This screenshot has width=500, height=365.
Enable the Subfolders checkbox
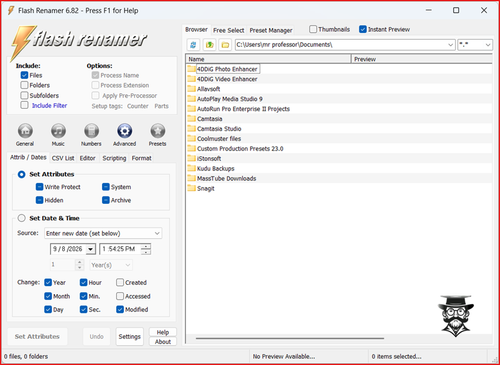click(24, 96)
